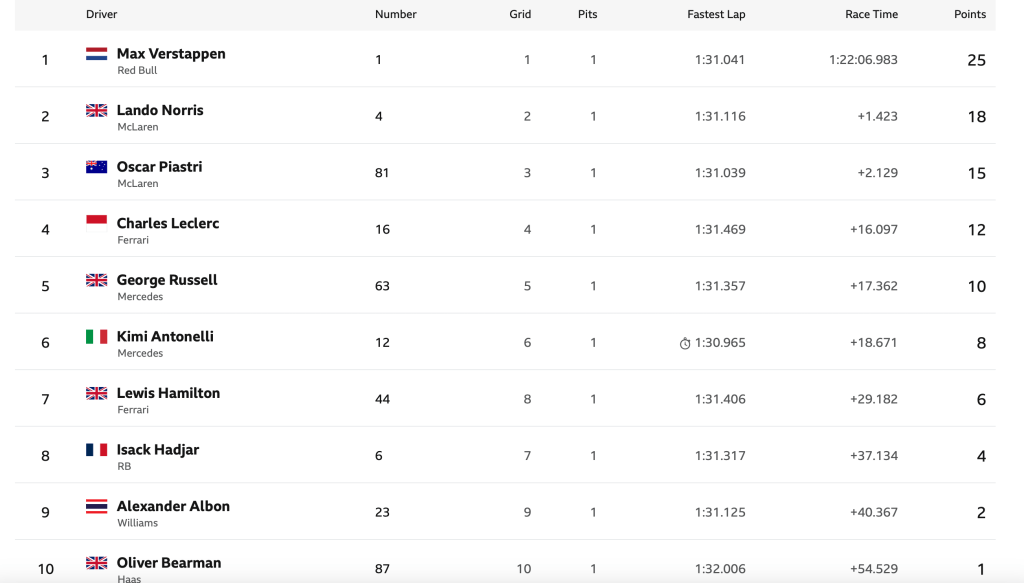1024x583 pixels.
Task: Click the Thai flag beside Alexander Albon
Action: (x=96, y=506)
